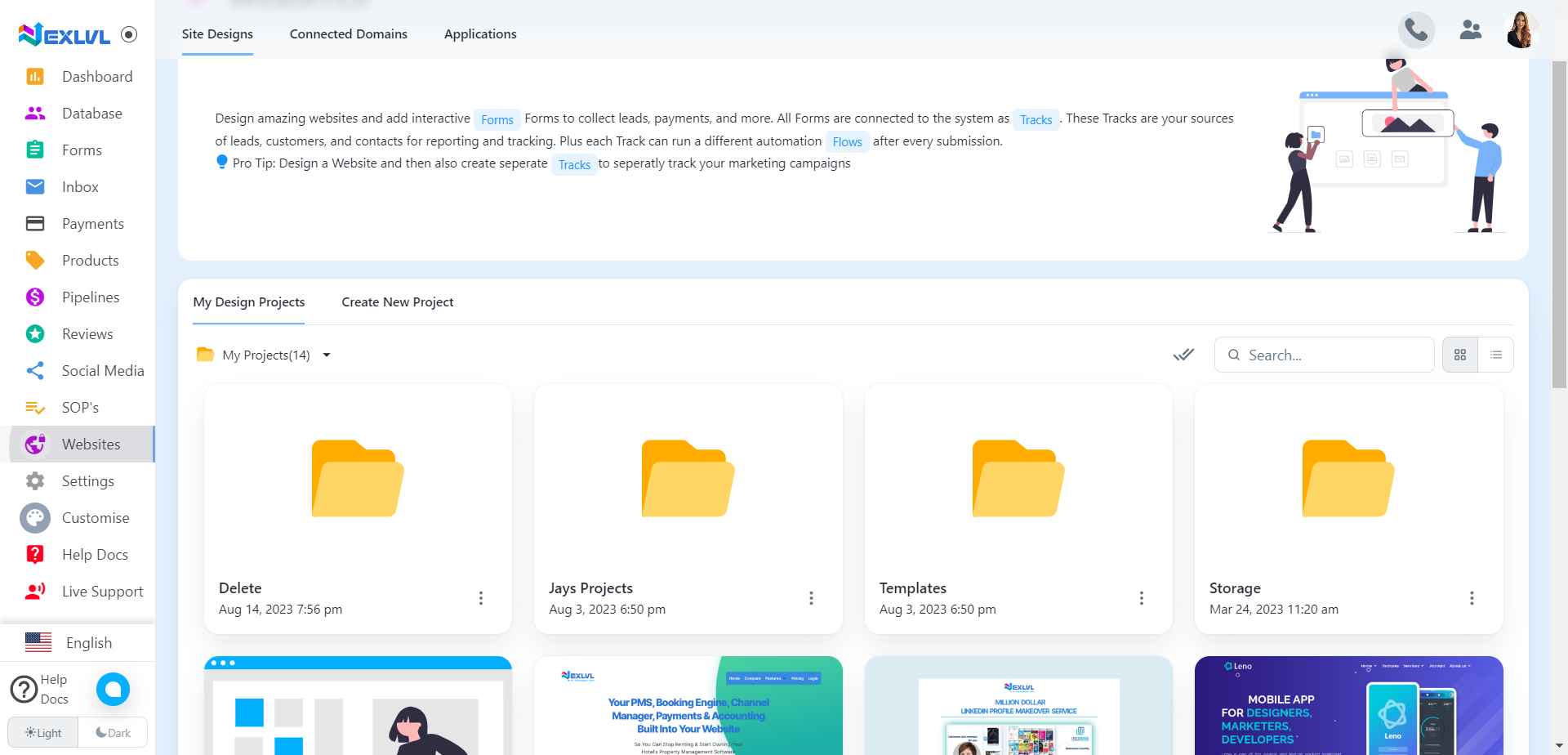This screenshot has height=755, width=1568.
Task: Click the Flows badge in the intro text
Action: click(x=847, y=141)
